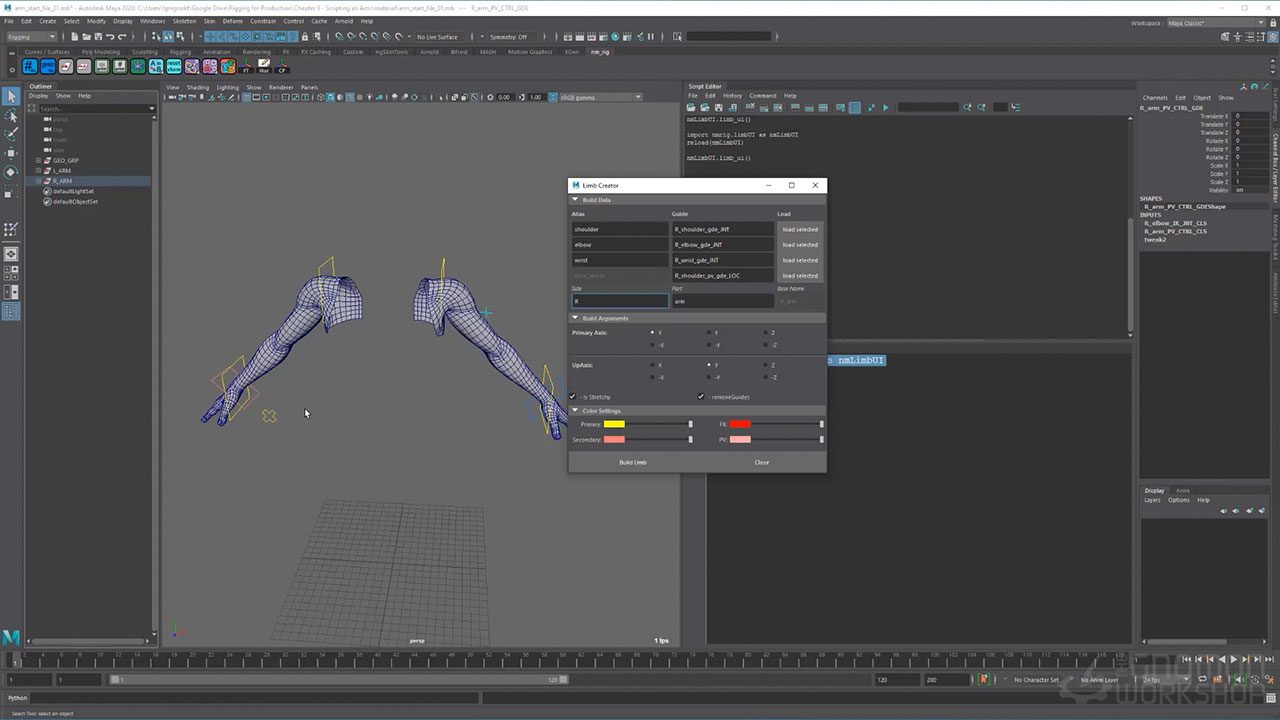
Task: Click the Build Limb button
Action: [x=632, y=462]
